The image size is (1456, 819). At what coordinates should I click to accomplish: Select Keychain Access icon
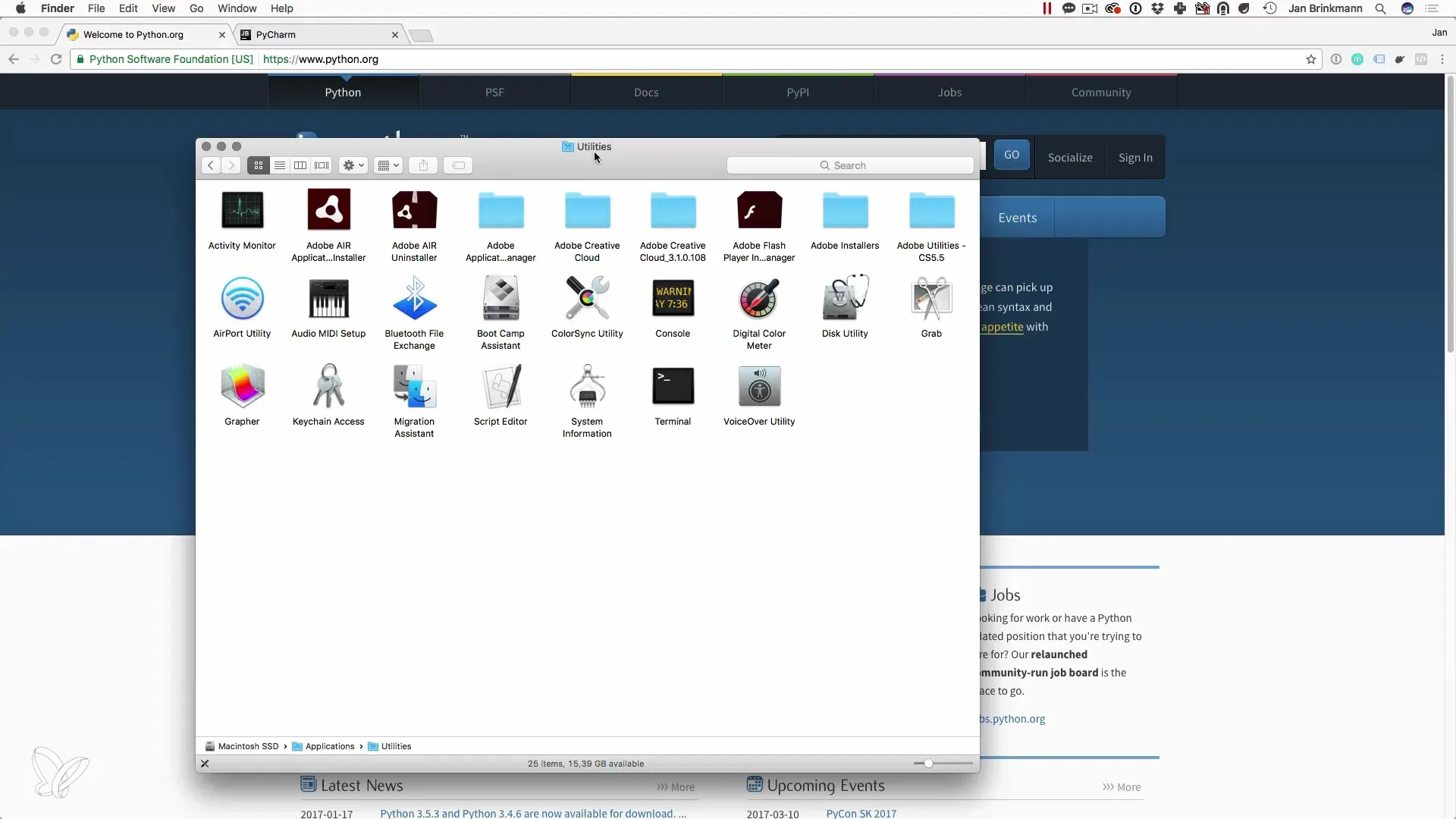pos(328,386)
